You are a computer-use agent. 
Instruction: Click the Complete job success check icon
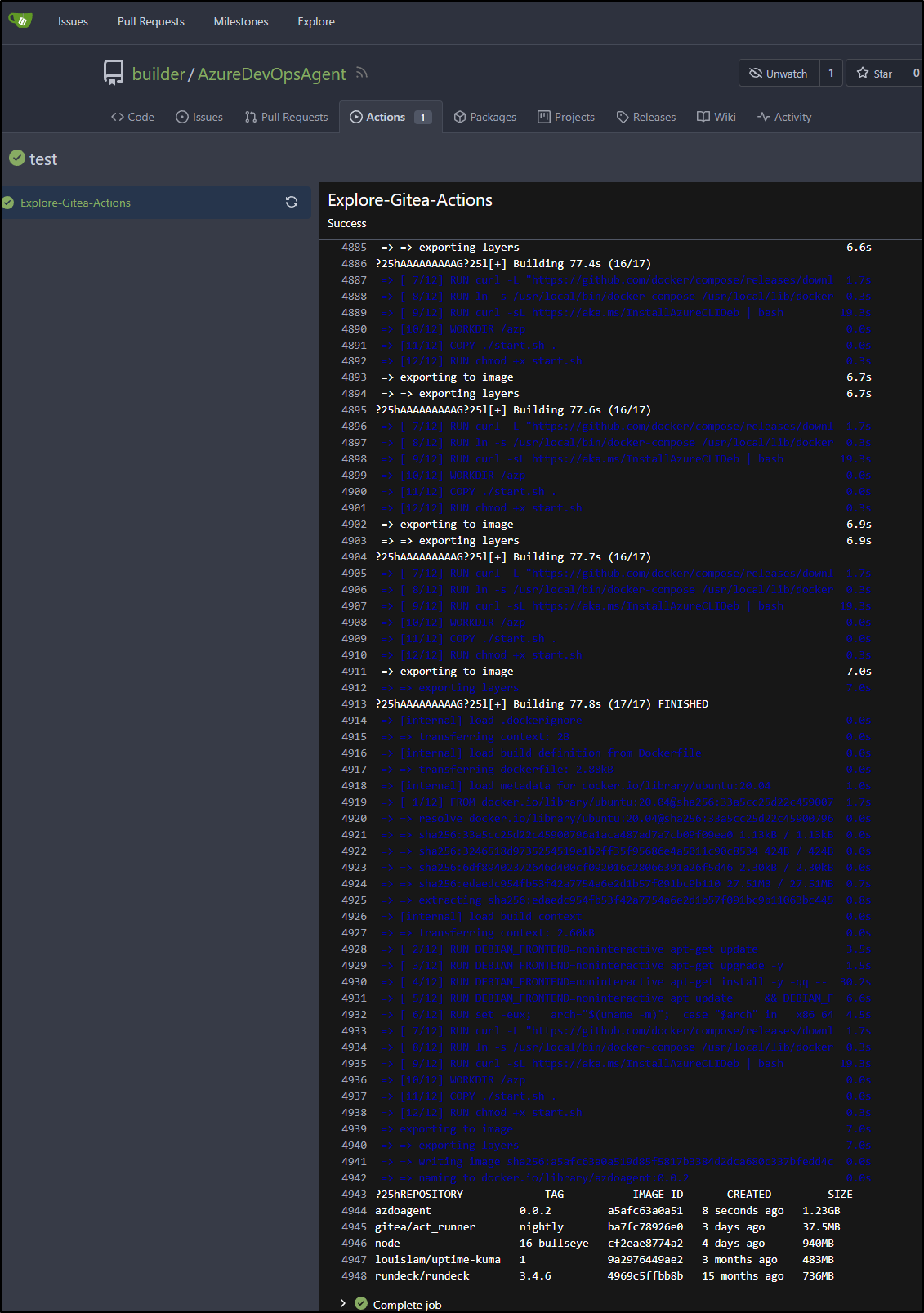point(361,1304)
